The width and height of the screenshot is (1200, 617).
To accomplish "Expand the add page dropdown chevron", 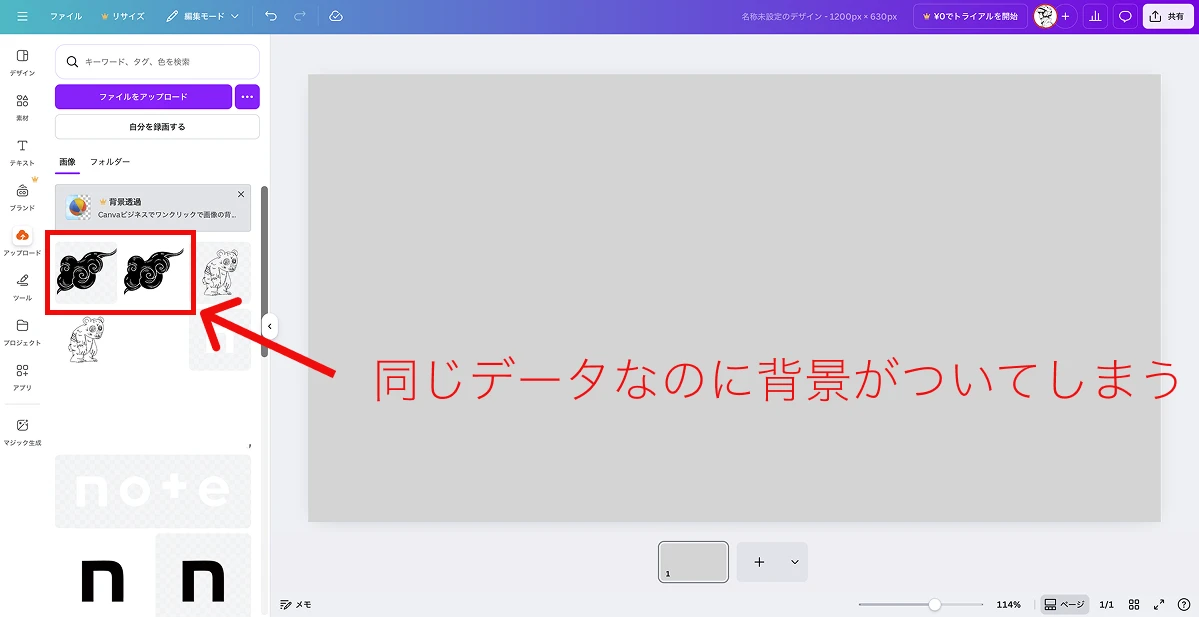I will coord(795,562).
